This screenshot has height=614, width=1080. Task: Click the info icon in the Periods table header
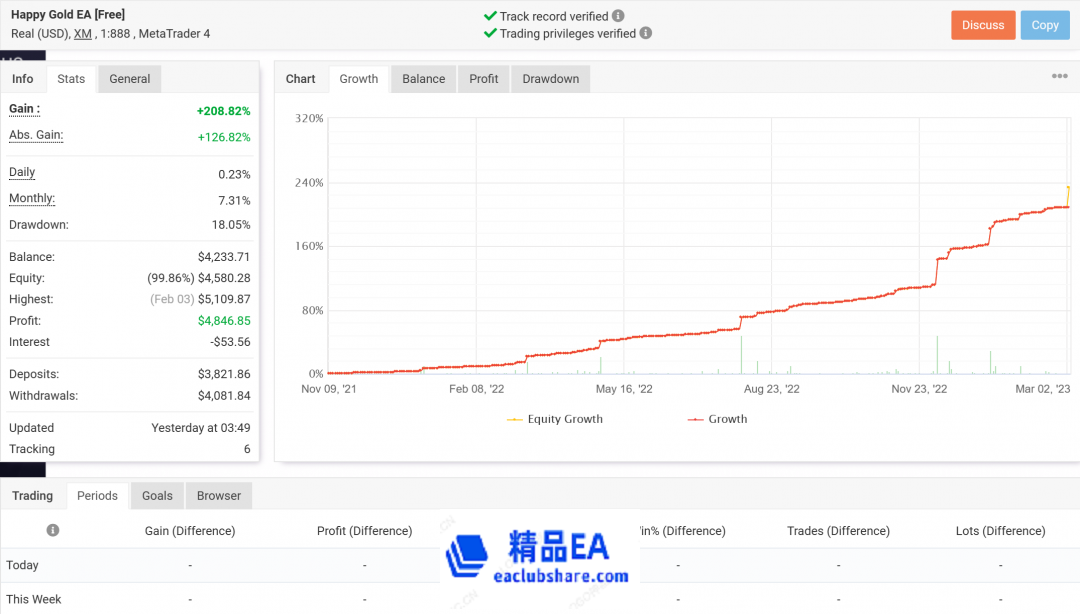[52, 530]
